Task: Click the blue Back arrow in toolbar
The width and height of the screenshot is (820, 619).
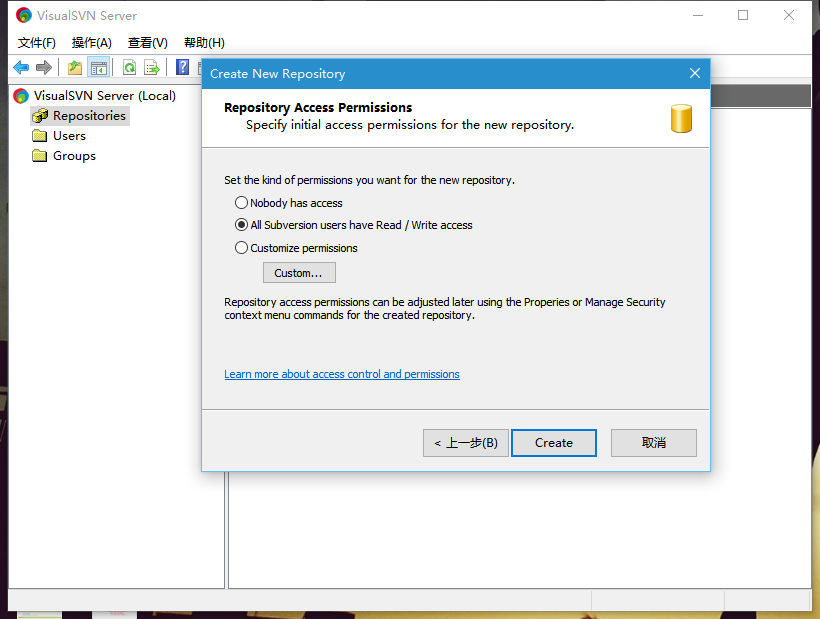Action: click(x=21, y=67)
